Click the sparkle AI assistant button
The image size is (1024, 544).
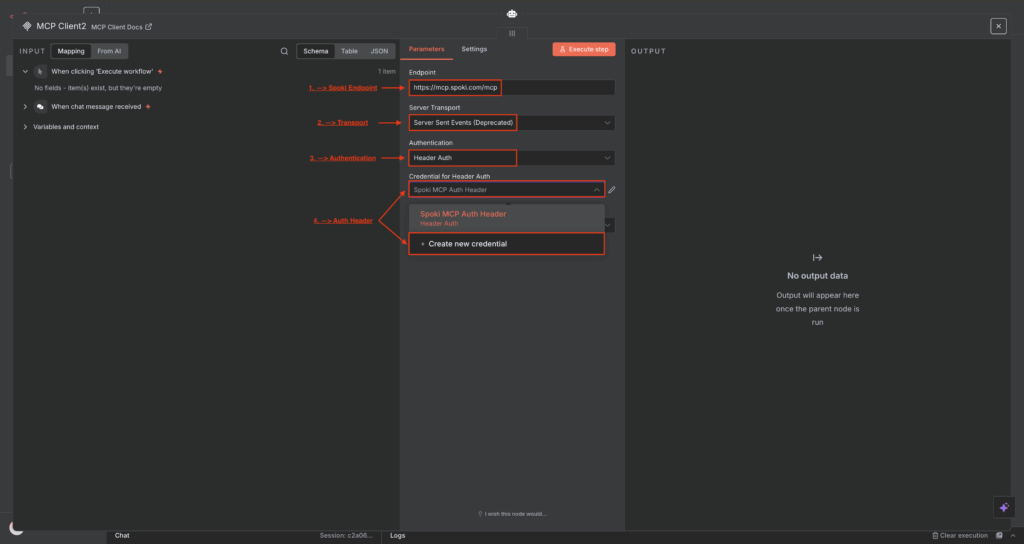(x=1003, y=508)
